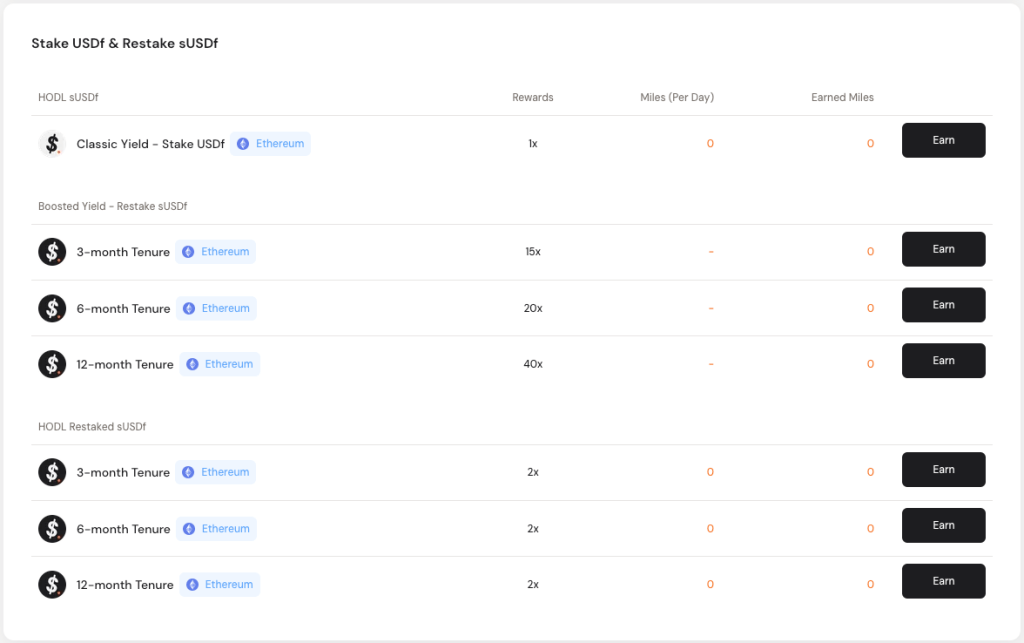Hit Earn on the 20x rewards 6-month row
This screenshot has width=1024, height=643.
click(x=943, y=305)
